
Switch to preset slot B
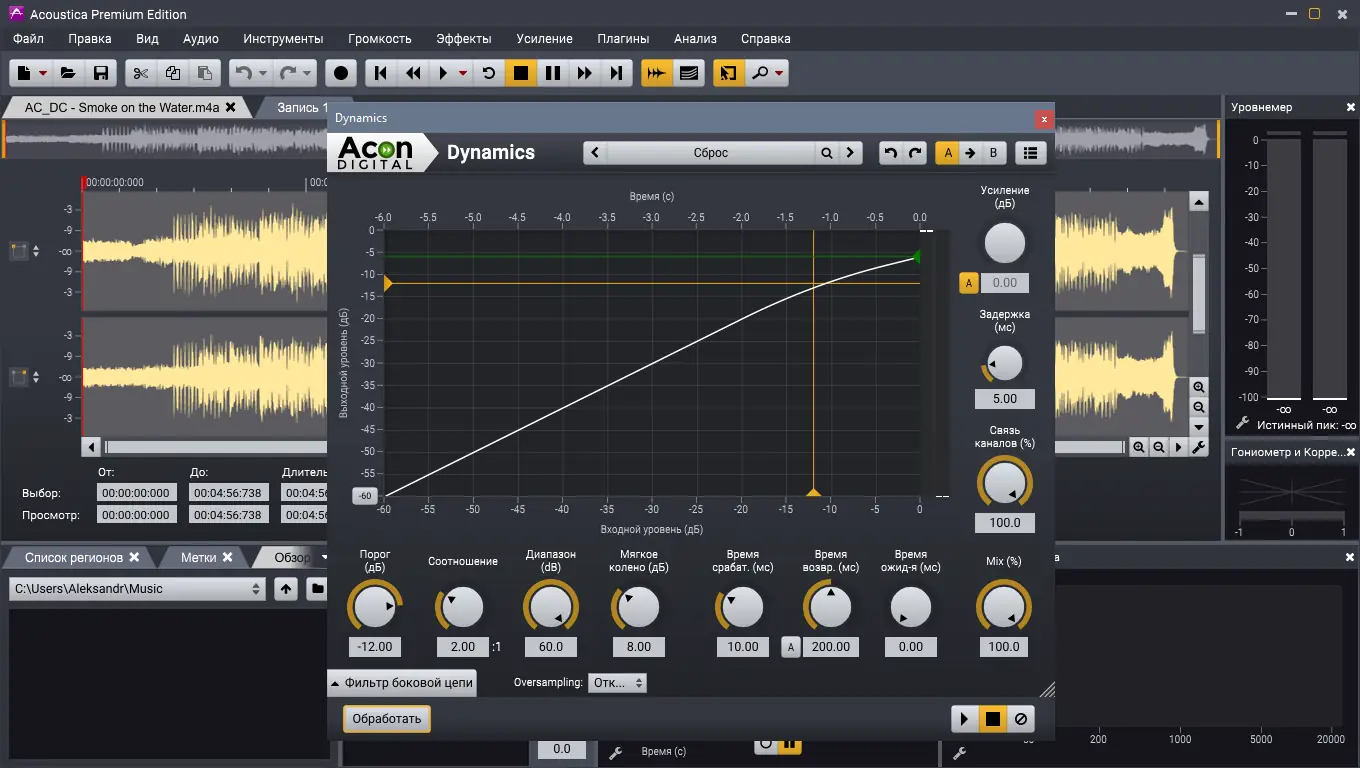click(992, 152)
